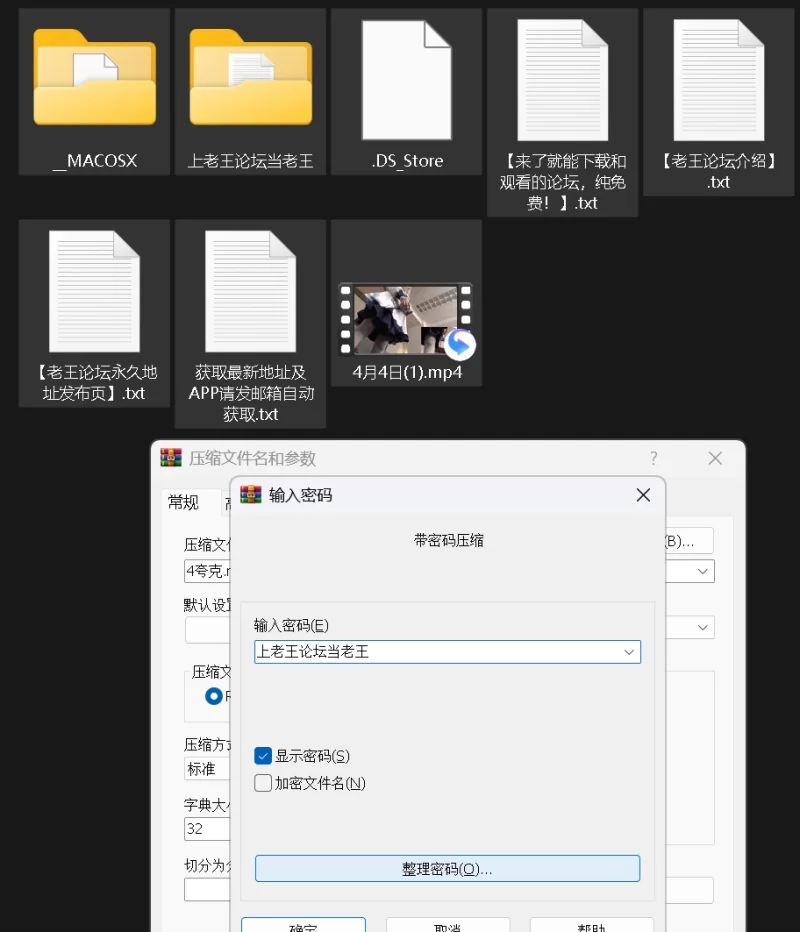800x932 pixels.
Task: Click the 整理密码 button
Action: coord(447,869)
